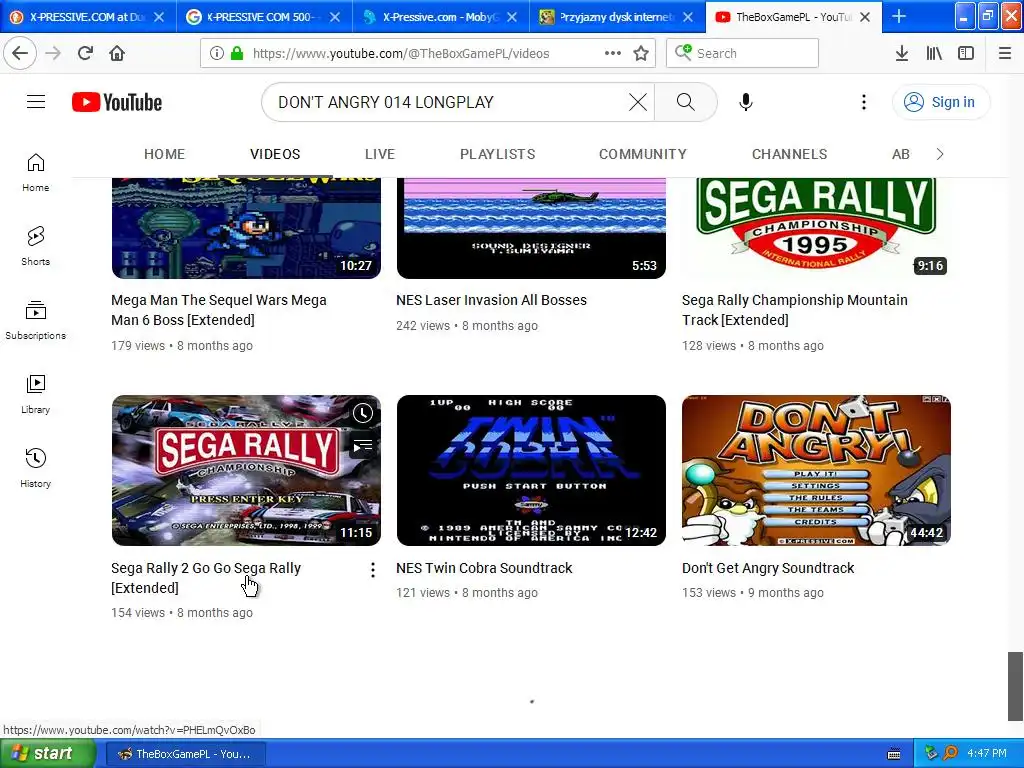Start voice search with the microphone icon
Image resolution: width=1024 pixels, height=768 pixels.
(746, 102)
